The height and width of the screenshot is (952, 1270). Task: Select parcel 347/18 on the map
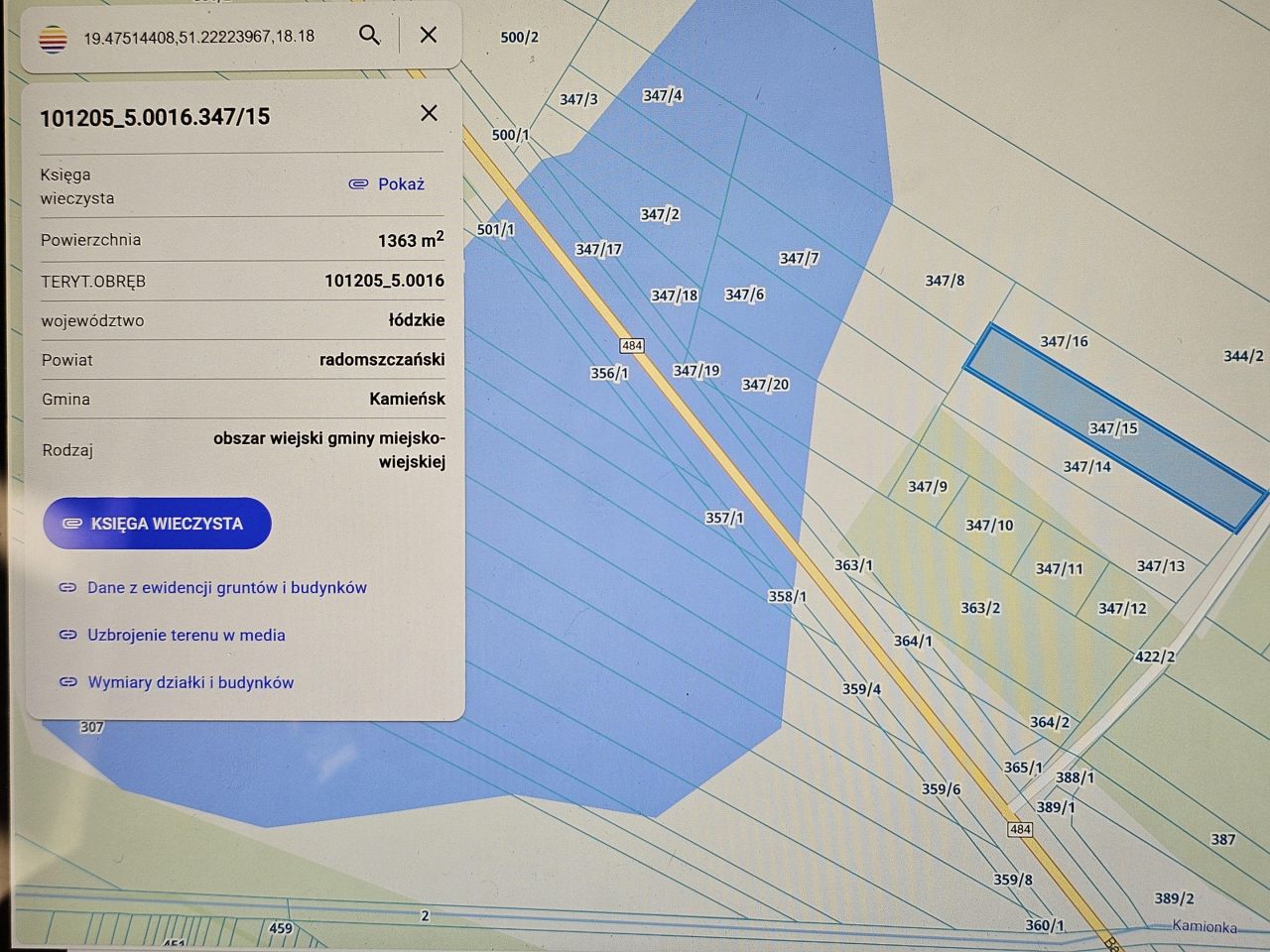point(674,296)
